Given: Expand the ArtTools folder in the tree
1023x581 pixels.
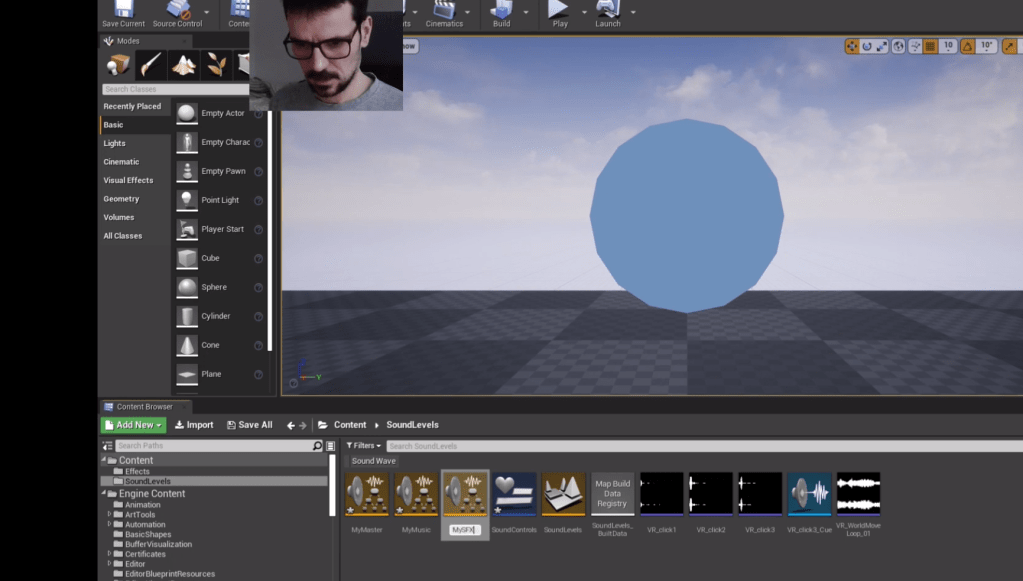Looking at the screenshot, I should [109, 515].
